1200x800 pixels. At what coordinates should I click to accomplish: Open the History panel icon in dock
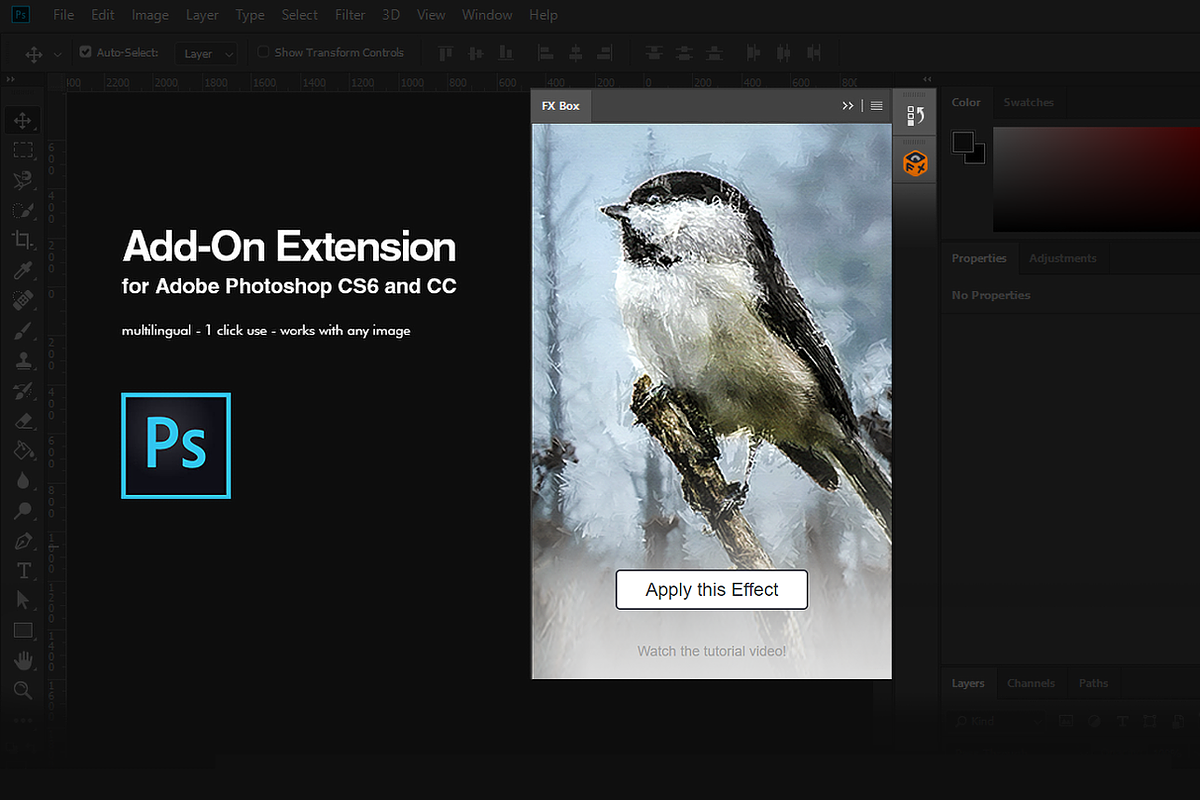pos(915,115)
